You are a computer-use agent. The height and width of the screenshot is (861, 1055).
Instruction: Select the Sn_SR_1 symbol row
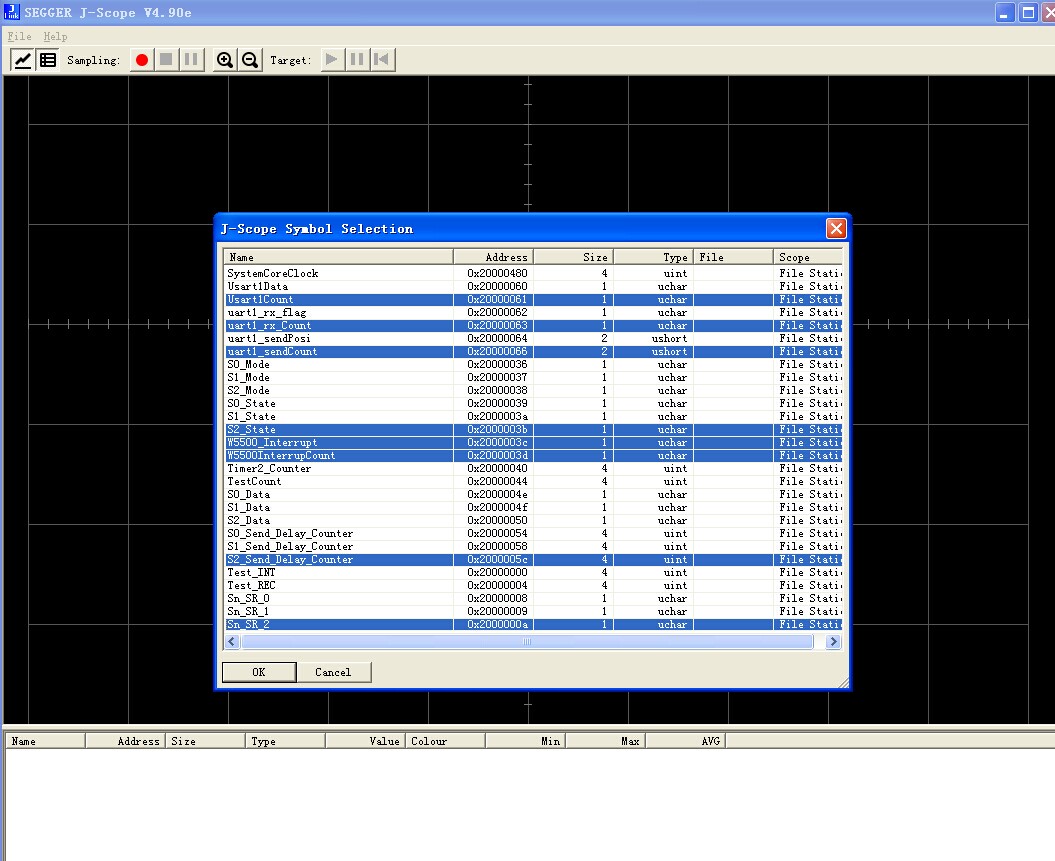533,611
